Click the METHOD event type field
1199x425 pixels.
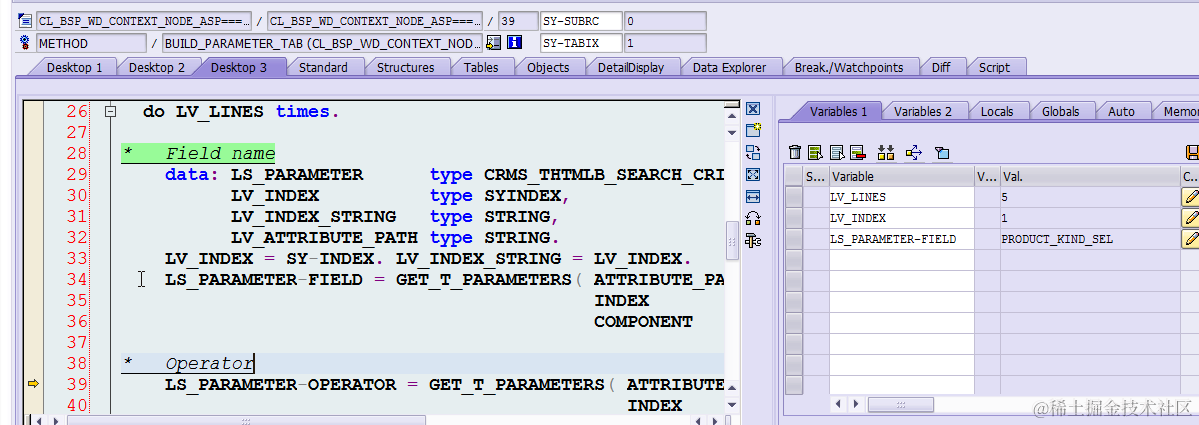(x=91, y=43)
